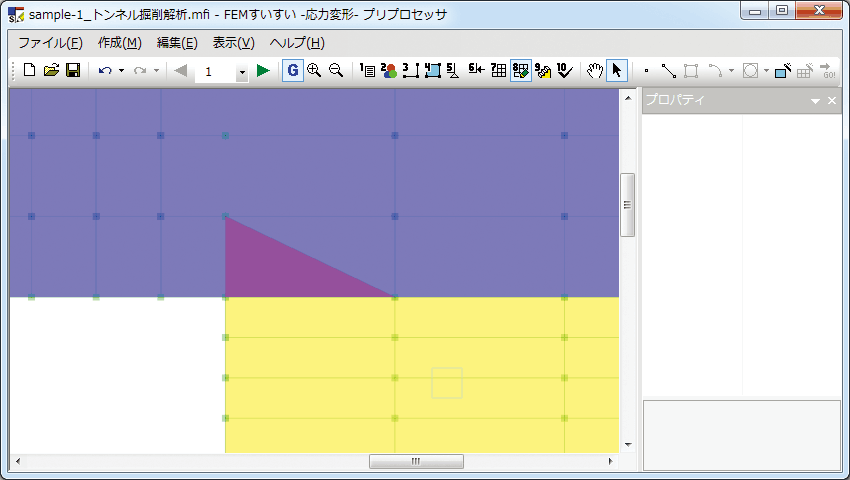This screenshot has width=850, height=480.
Task: Click the small square outline in yellow region
Action: (x=447, y=383)
